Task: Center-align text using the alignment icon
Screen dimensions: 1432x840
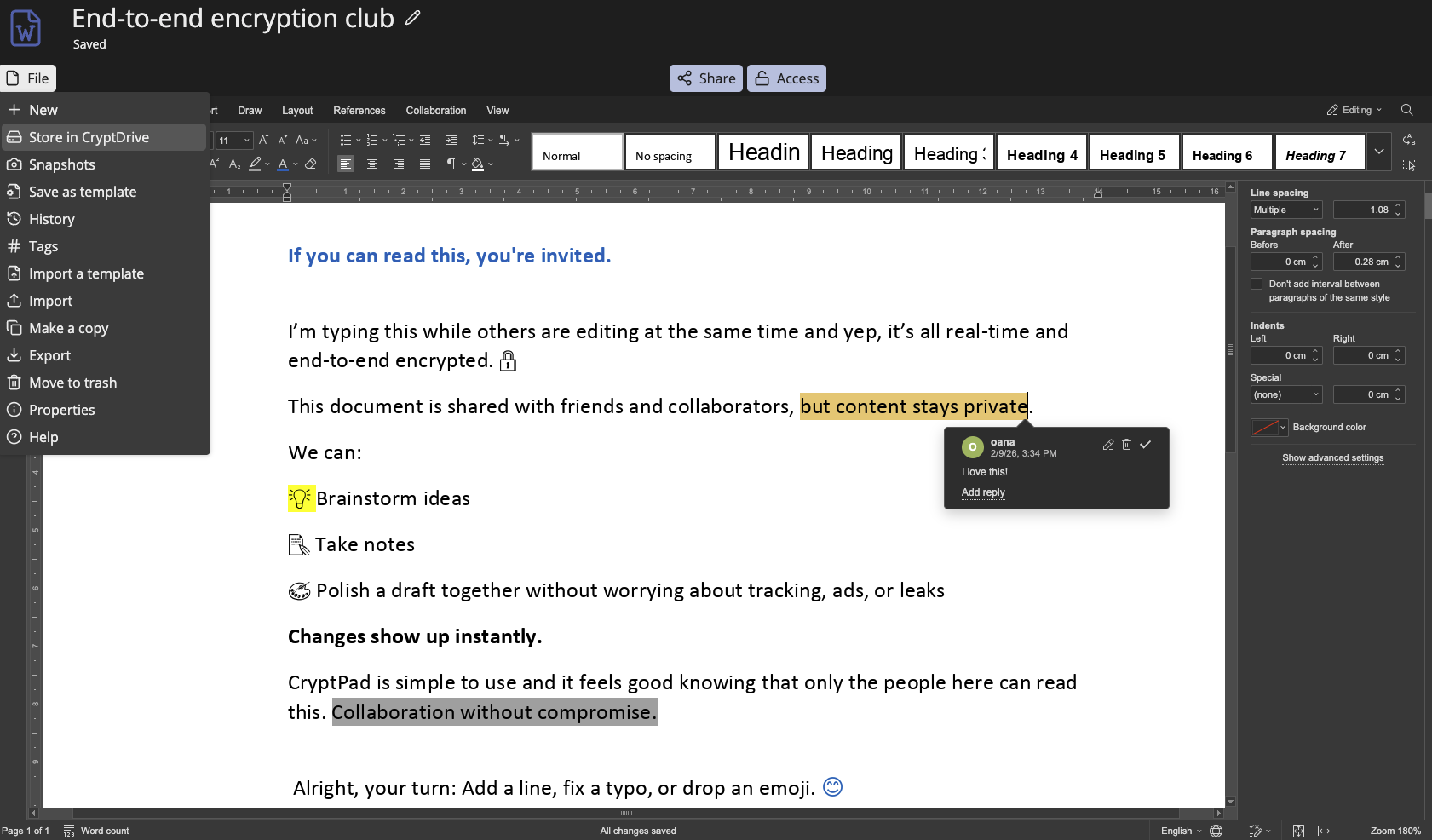Action: (372, 164)
